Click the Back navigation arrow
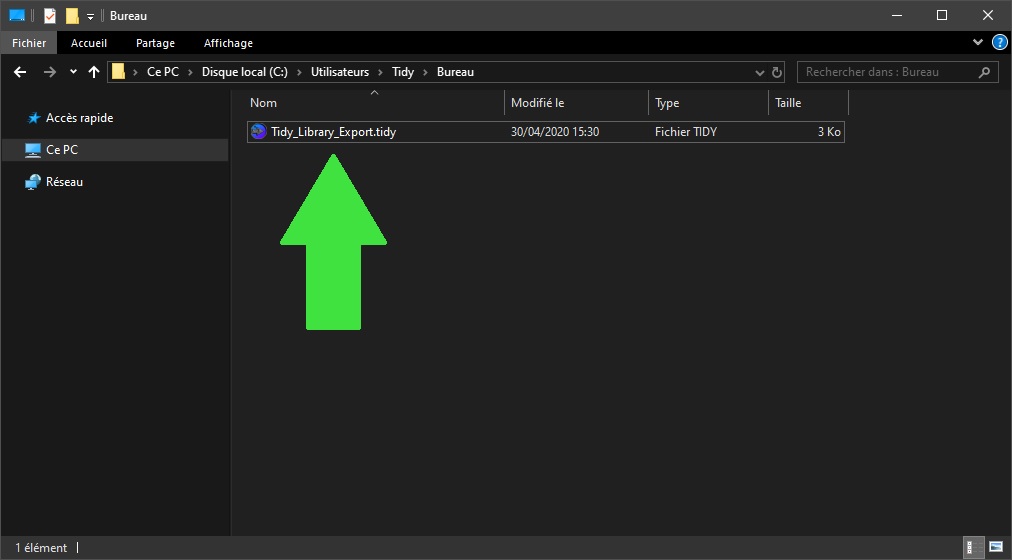Viewport: 1012px width, 560px height. (20, 72)
